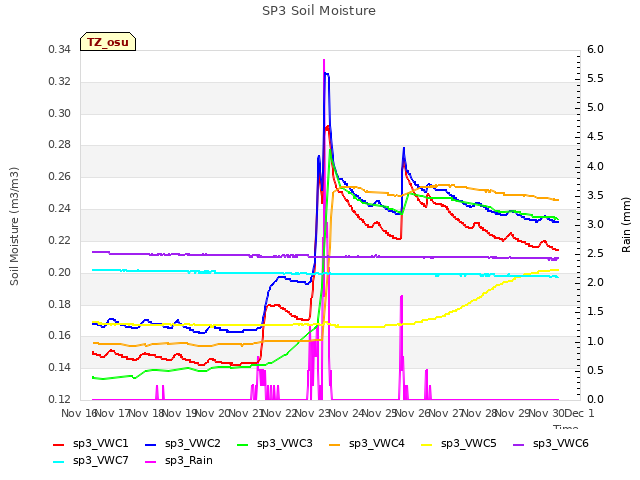Click the sp3_VWC3 legend entry
Viewport: 640px width, 480px height.
[275, 444]
